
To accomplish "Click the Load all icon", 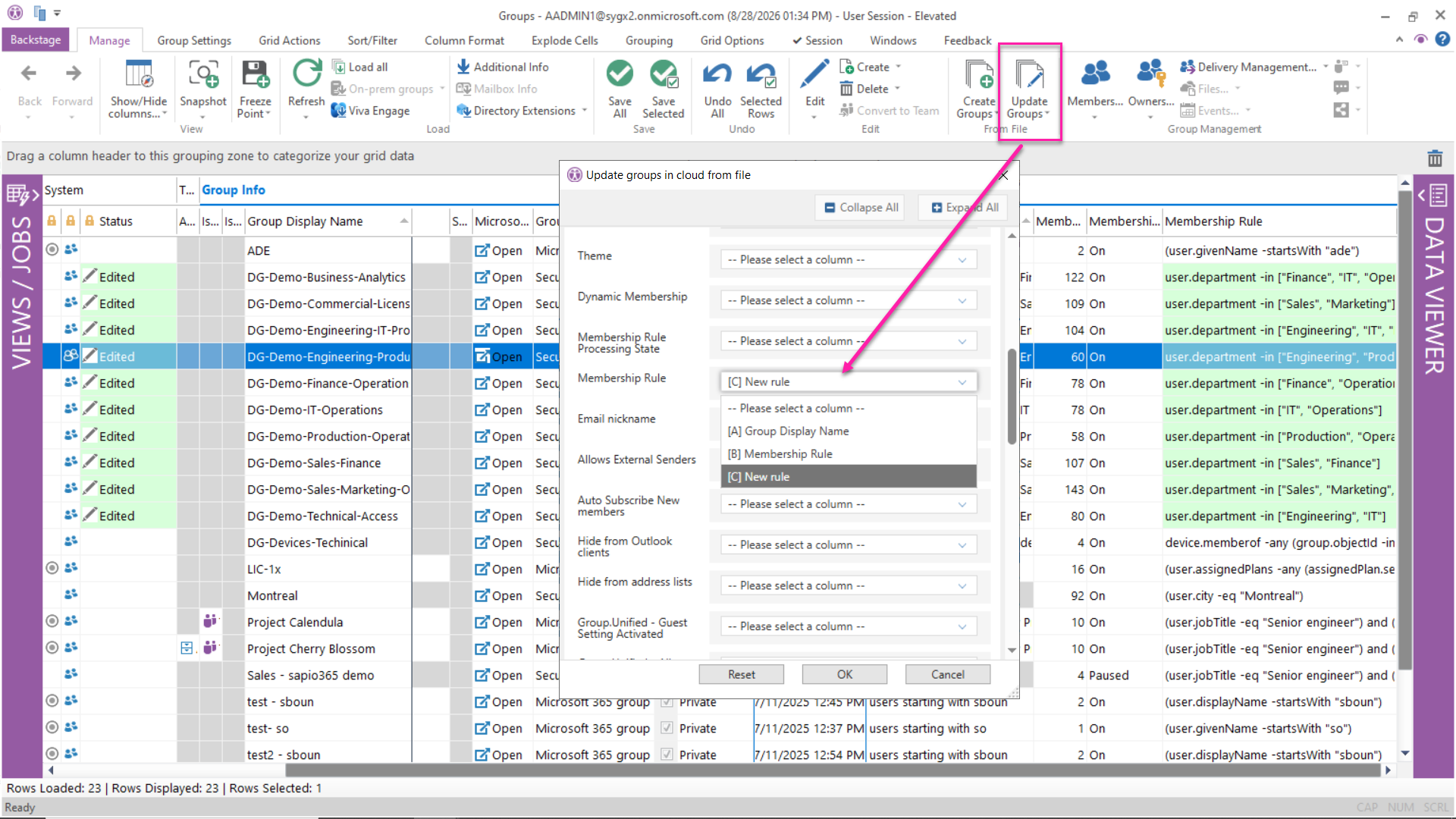I will tap(339, 67).
